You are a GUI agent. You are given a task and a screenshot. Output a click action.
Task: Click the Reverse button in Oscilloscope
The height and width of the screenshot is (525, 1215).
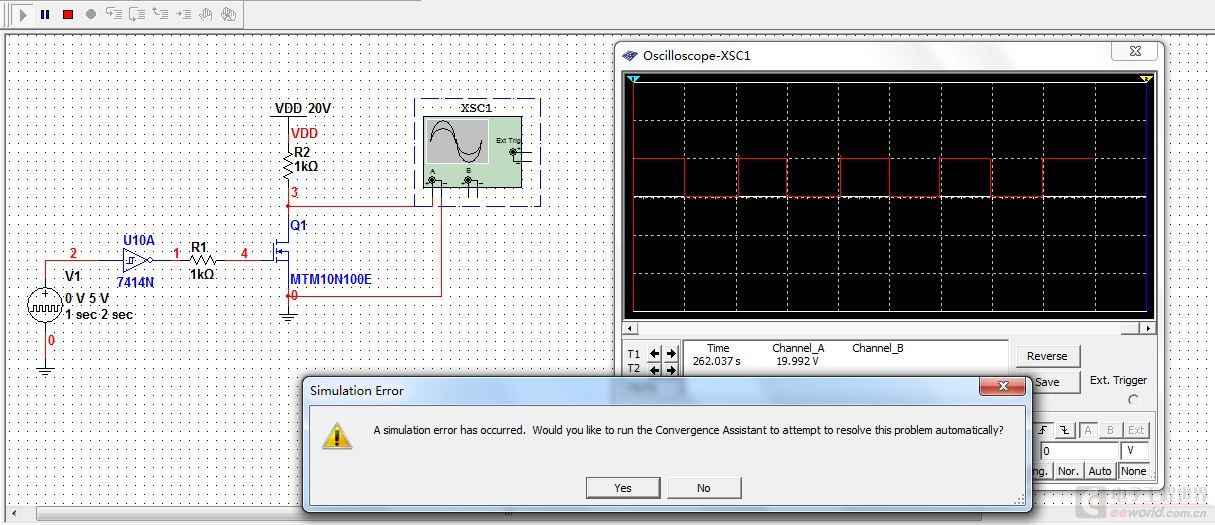tap(1047, 356)
